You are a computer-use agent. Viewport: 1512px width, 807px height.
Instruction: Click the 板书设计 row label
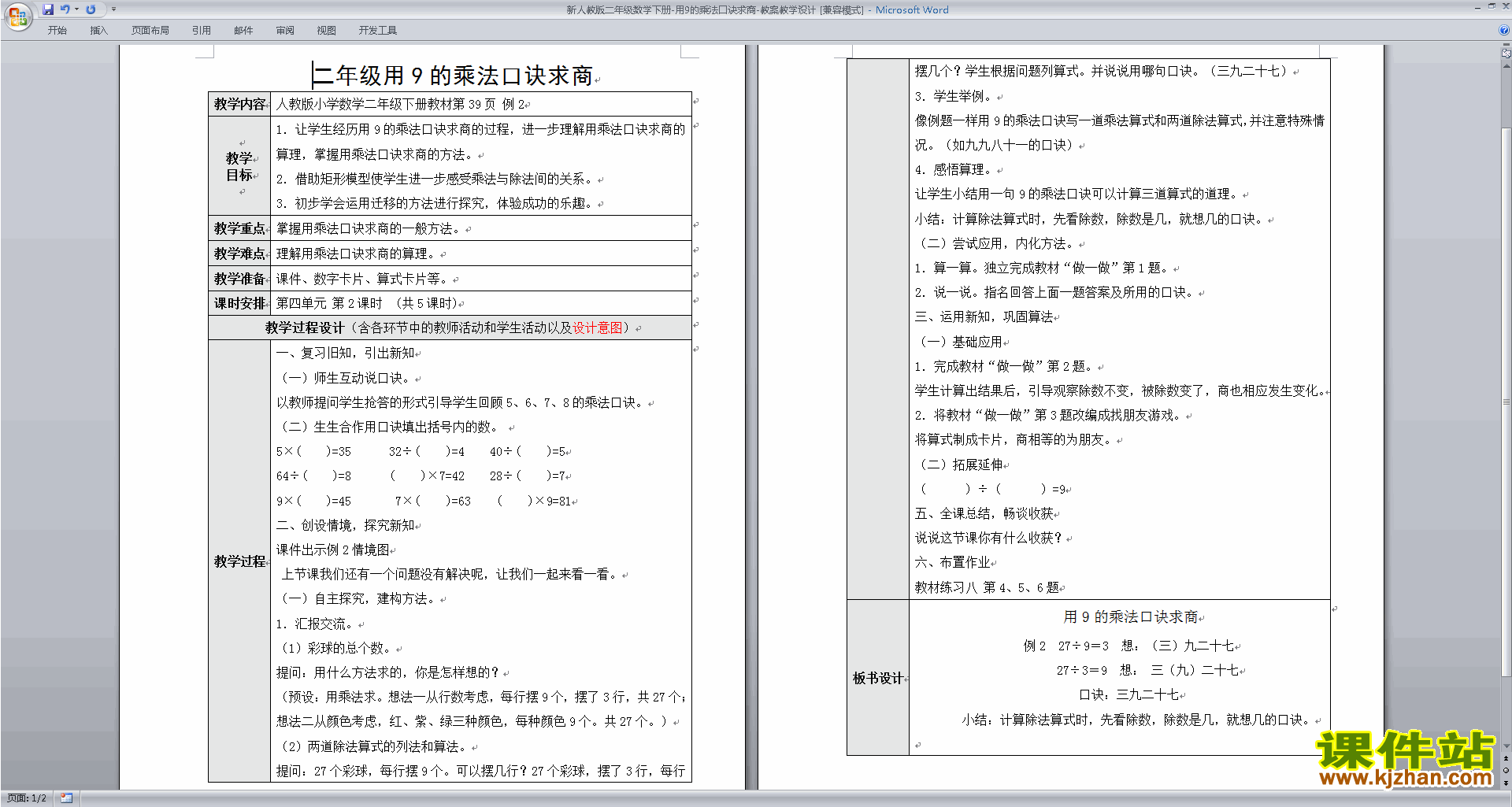(878, 678)
